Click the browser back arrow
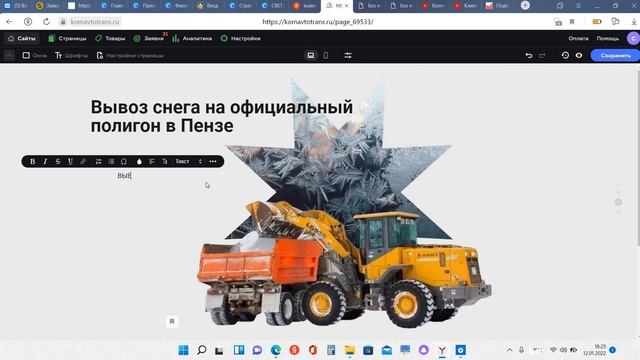 pyautogui.click(x=9, y=22)
